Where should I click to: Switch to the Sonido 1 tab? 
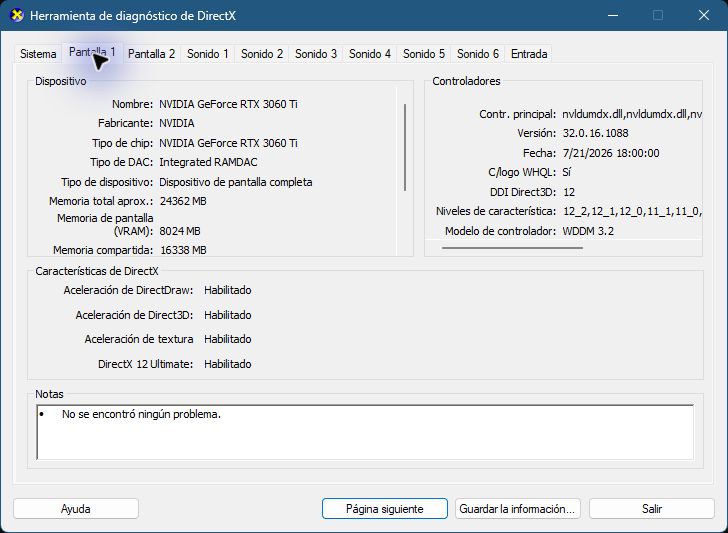click(208, 54)
